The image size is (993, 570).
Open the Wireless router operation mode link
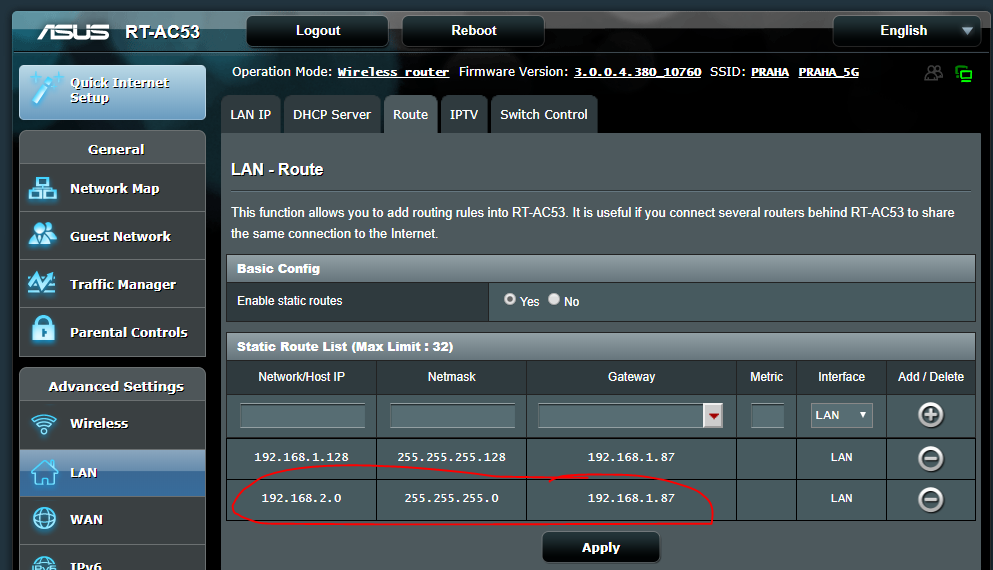(x=393, y=72)
